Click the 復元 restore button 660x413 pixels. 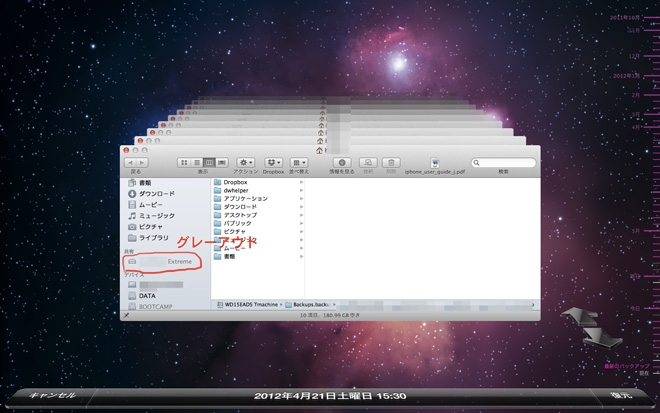(x=621, y=395)
